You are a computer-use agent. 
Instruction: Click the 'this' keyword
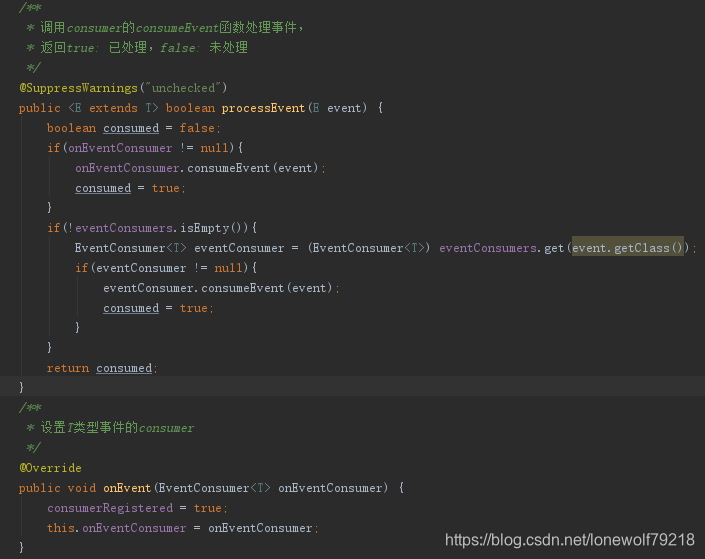(61, 528)
